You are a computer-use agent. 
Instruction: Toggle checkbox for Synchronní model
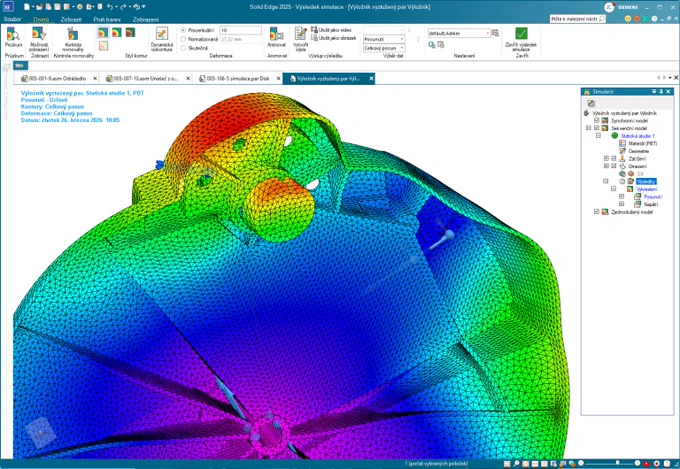pyautogui.click(x=597, y=121)
